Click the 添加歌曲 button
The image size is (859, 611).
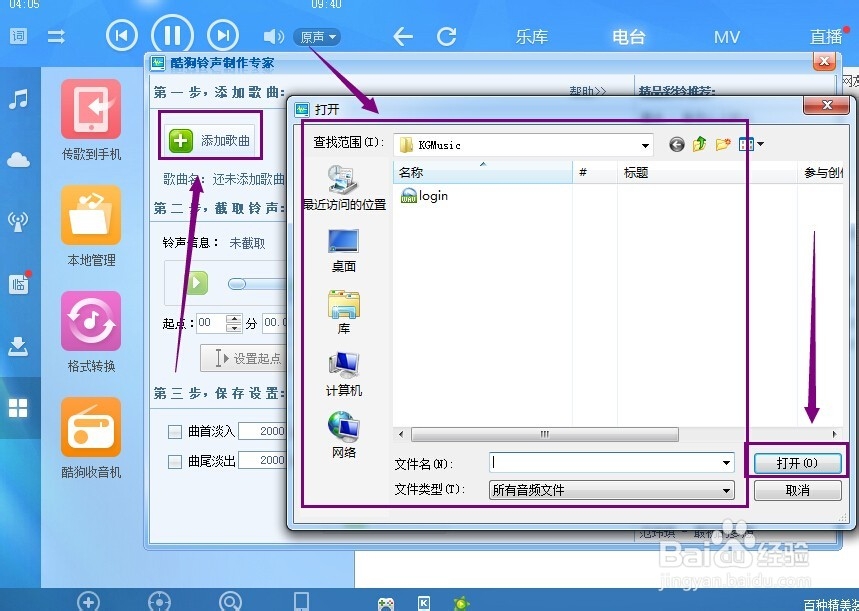210,141
